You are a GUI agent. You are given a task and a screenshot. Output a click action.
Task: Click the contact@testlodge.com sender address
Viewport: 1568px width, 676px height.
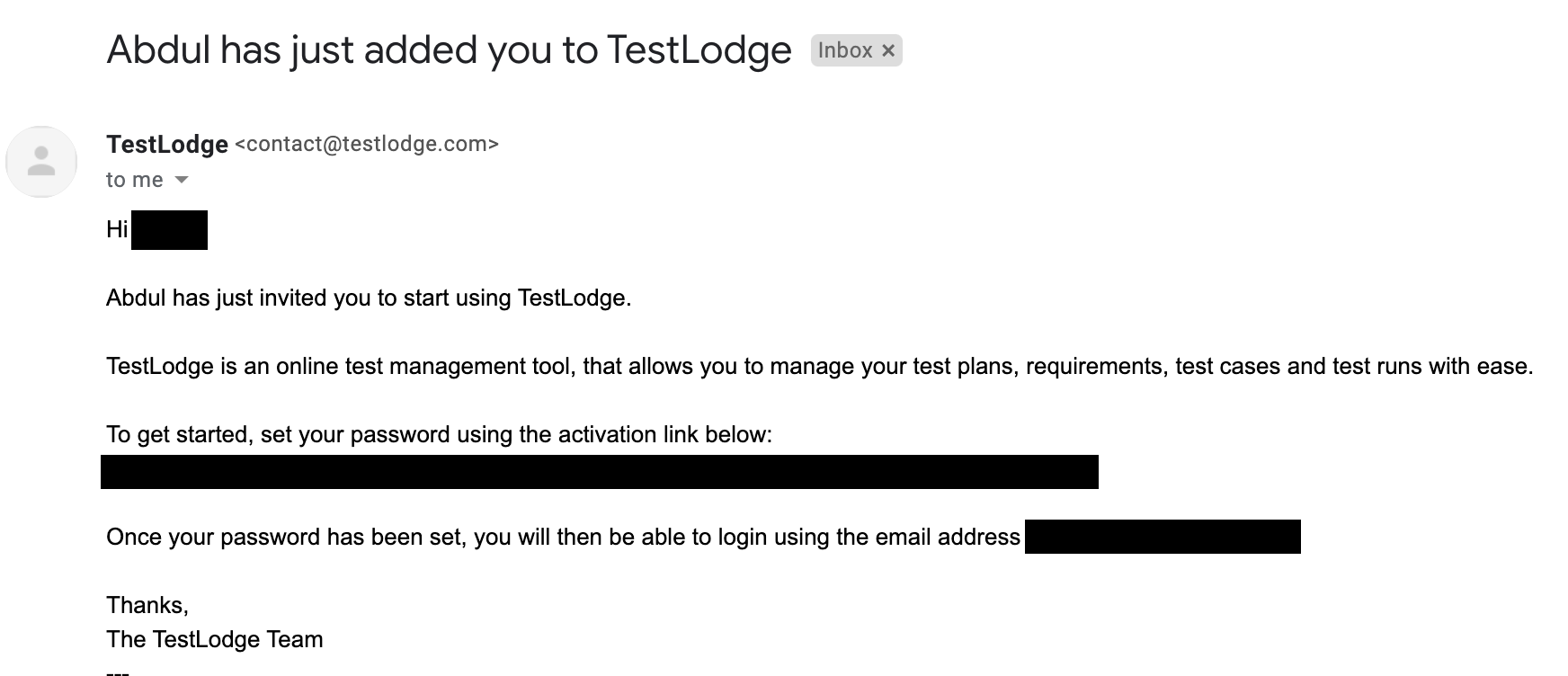[367, 144]
